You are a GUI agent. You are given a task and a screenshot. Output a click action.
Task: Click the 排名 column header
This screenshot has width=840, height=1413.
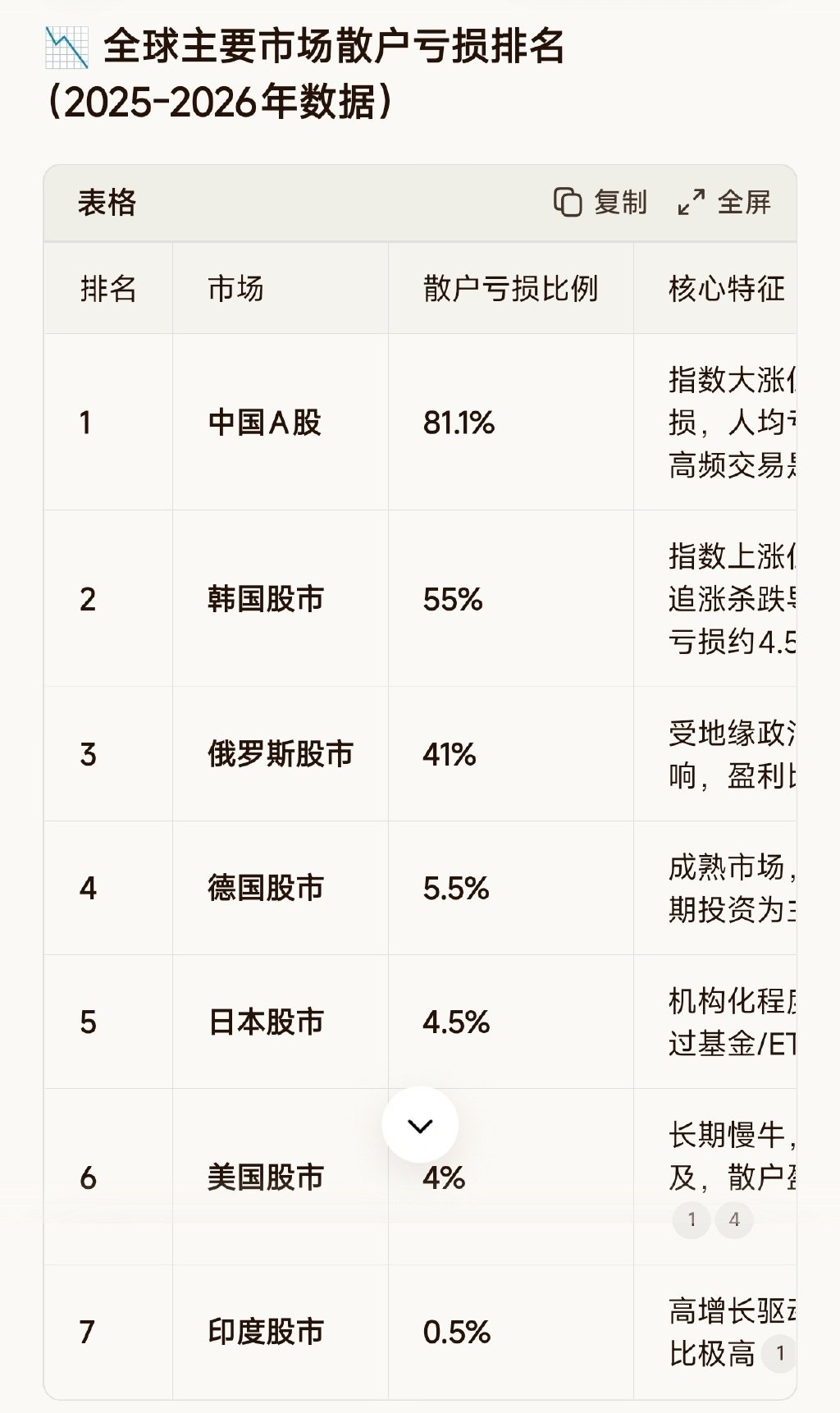(108, 289)
